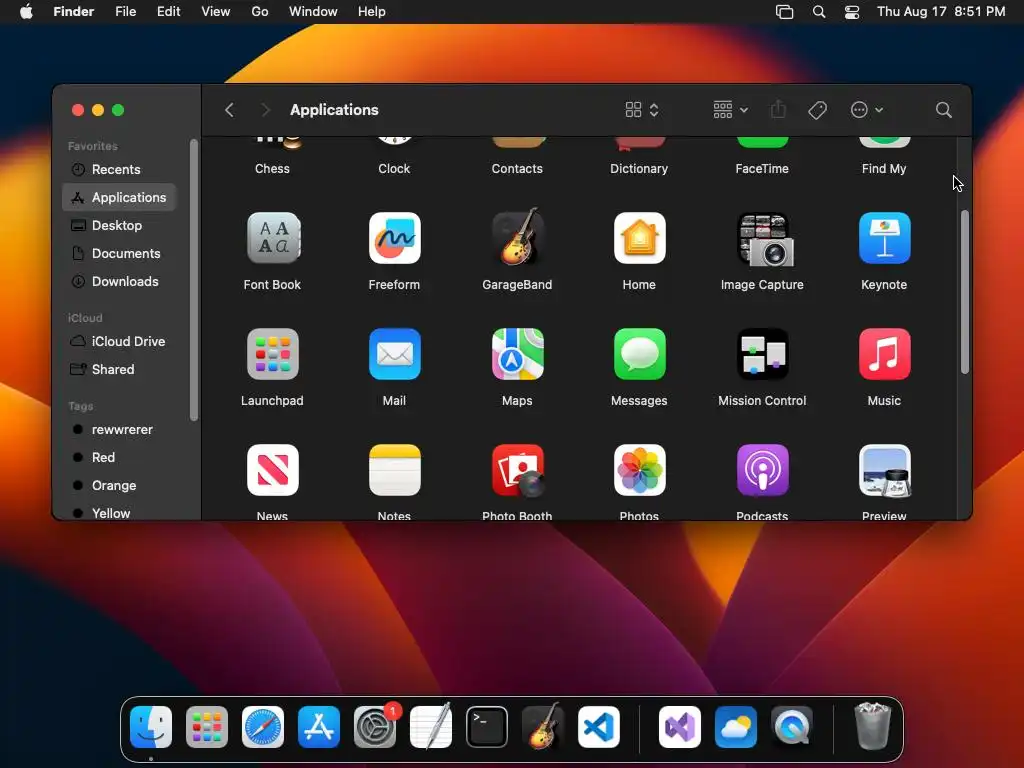The width and height of the screenshot is (1024, 768).
Task: Click the Share icon in Finder toolbar
Action: pyautogui.click(x=778, y=109)
